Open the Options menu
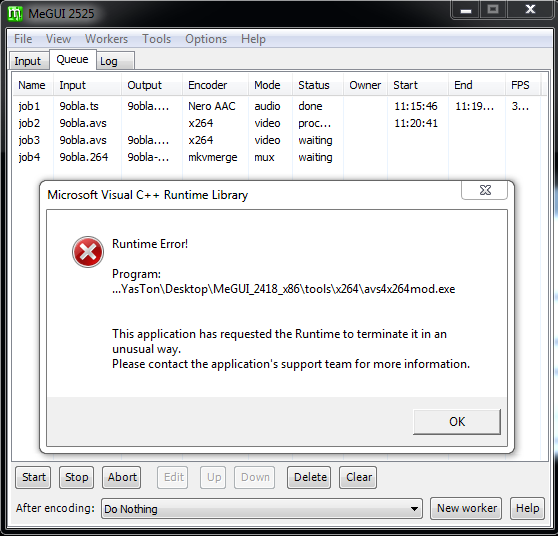The image size is (558, 536). click(206, 39)
